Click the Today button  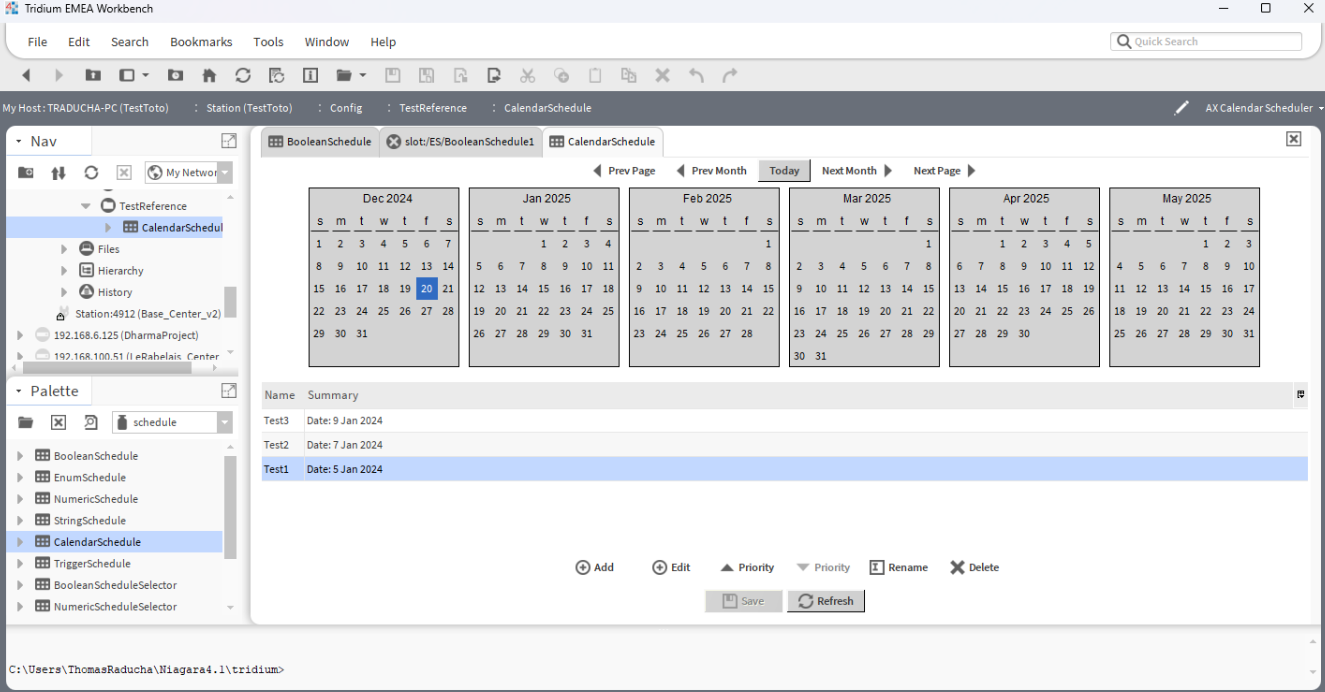point(784,171)
